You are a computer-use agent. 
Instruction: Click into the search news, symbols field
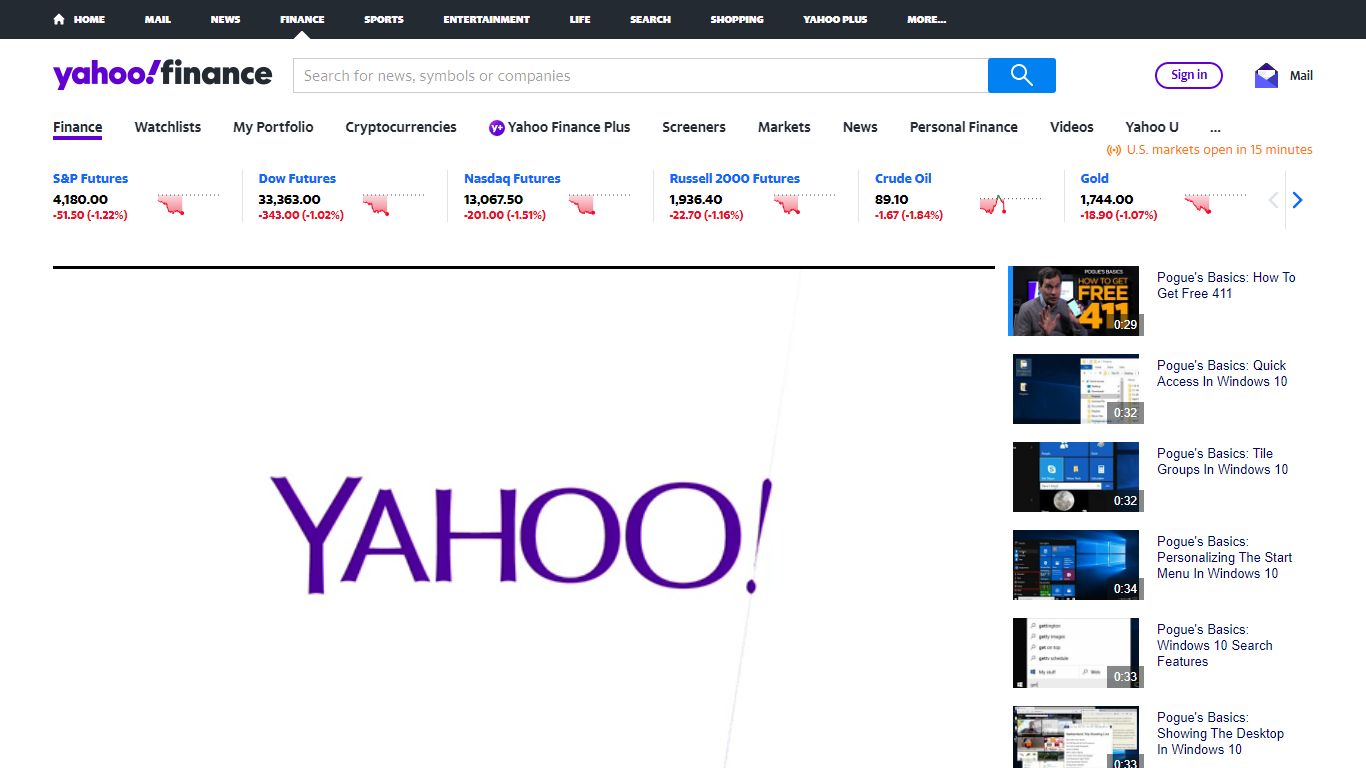tap(640, 75)
